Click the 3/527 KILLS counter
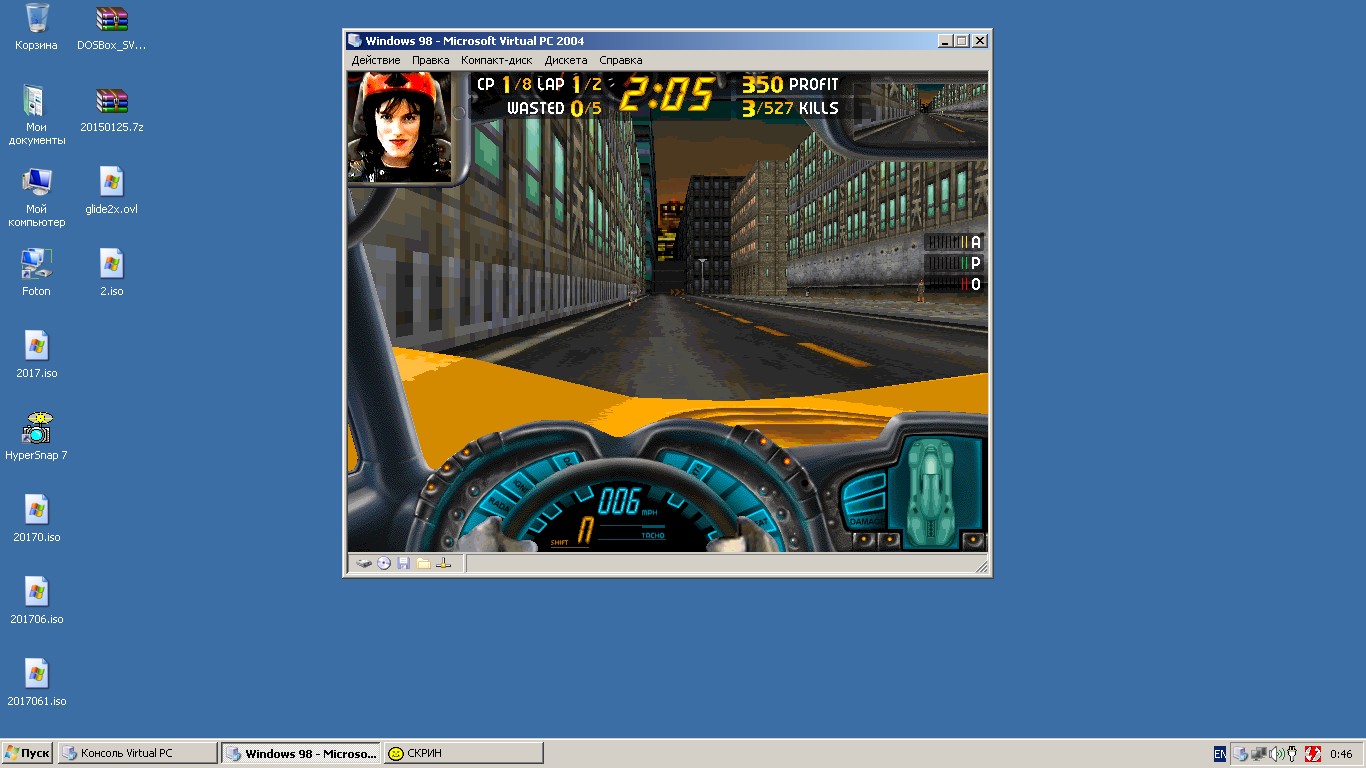This screenshot has width=1366, height=768. [790, 108]
